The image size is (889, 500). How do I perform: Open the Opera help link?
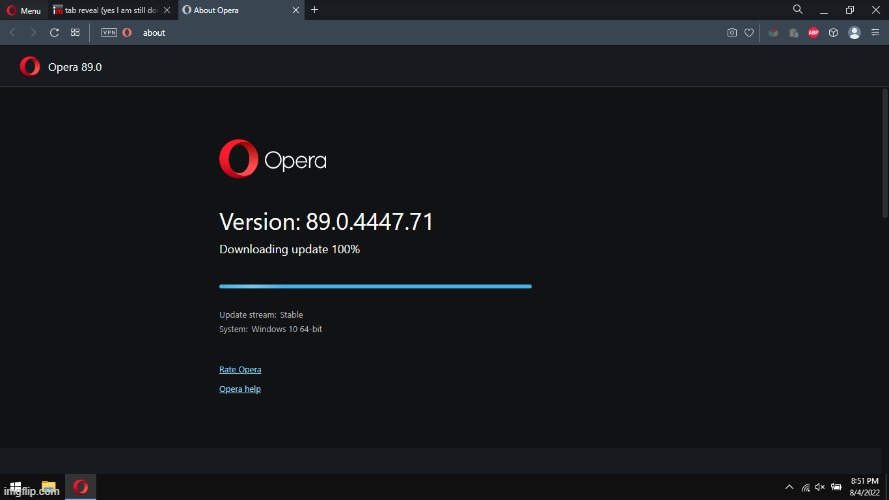pos(240,389)
